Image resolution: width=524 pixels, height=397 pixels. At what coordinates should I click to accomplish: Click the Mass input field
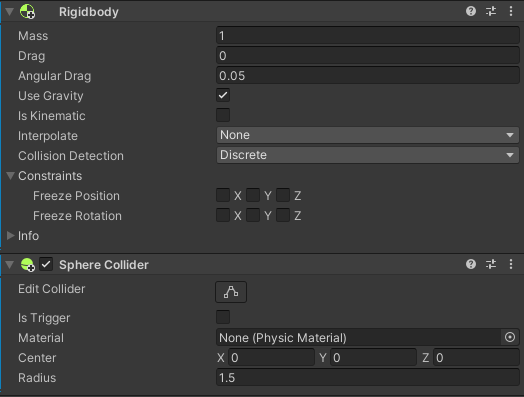coord(368,35)
